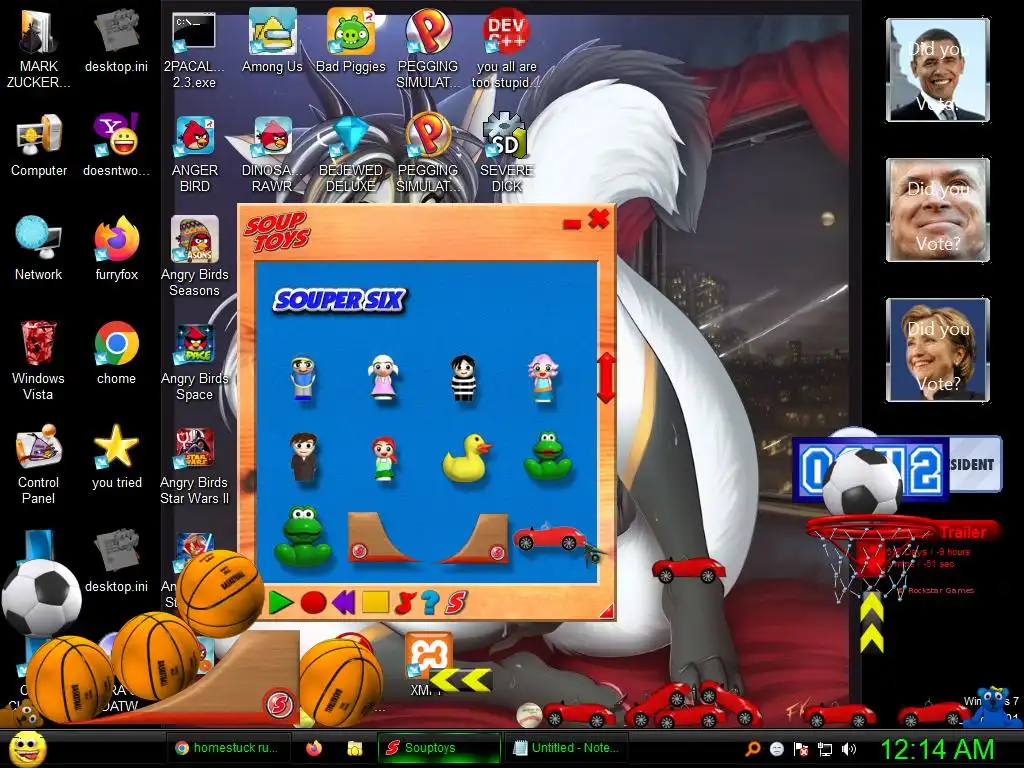
Task: Open the Angry Birds Star Wars II icon
Action: tap(195, 466)
